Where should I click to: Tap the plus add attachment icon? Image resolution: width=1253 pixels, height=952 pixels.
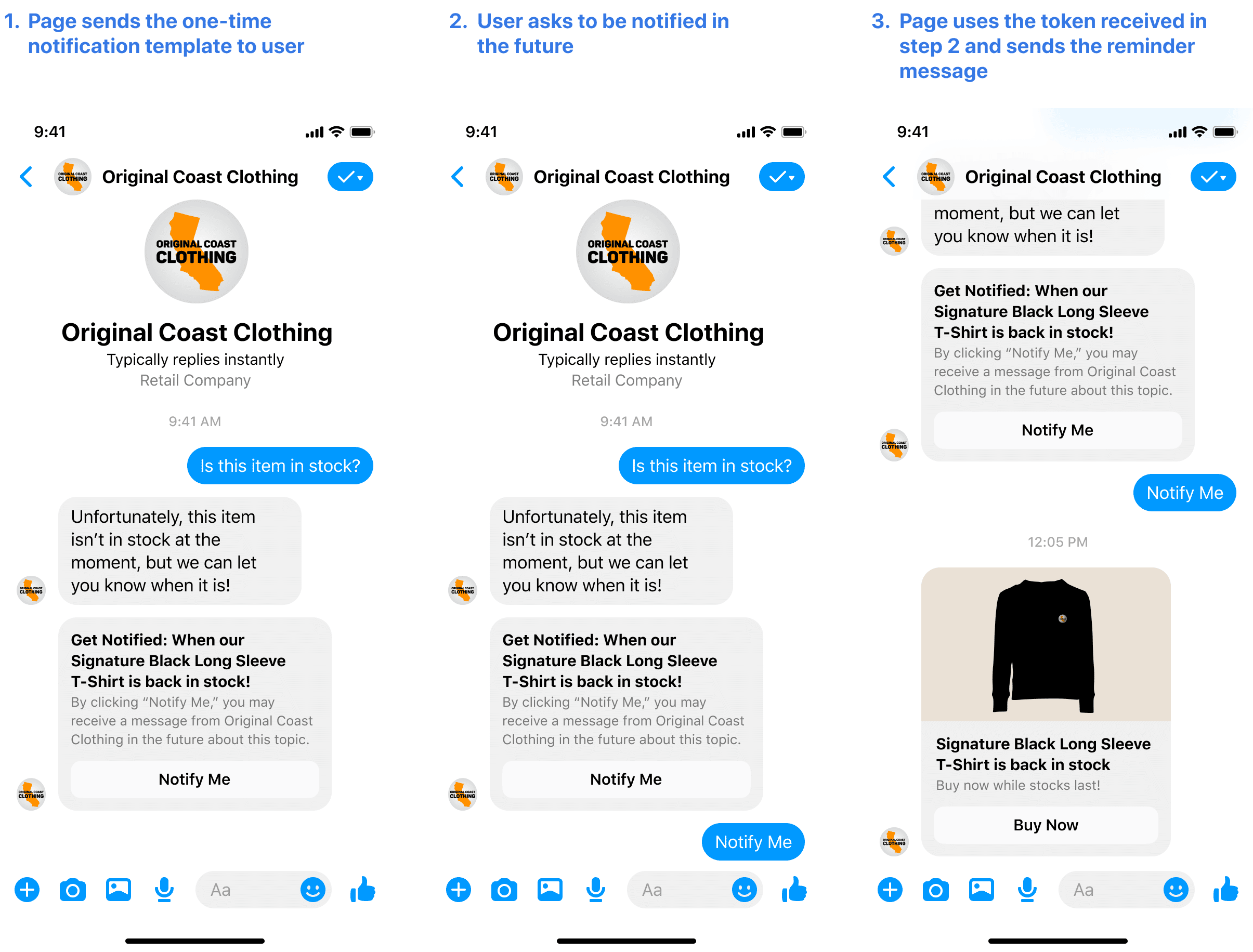[28, 908]
